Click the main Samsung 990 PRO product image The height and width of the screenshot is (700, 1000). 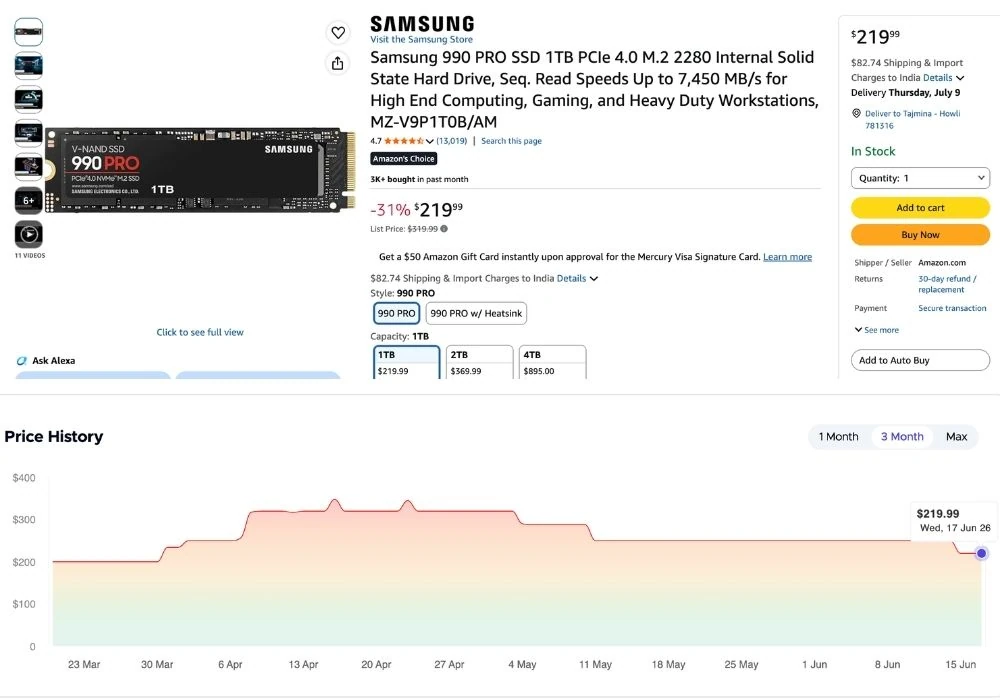[200, 170]
